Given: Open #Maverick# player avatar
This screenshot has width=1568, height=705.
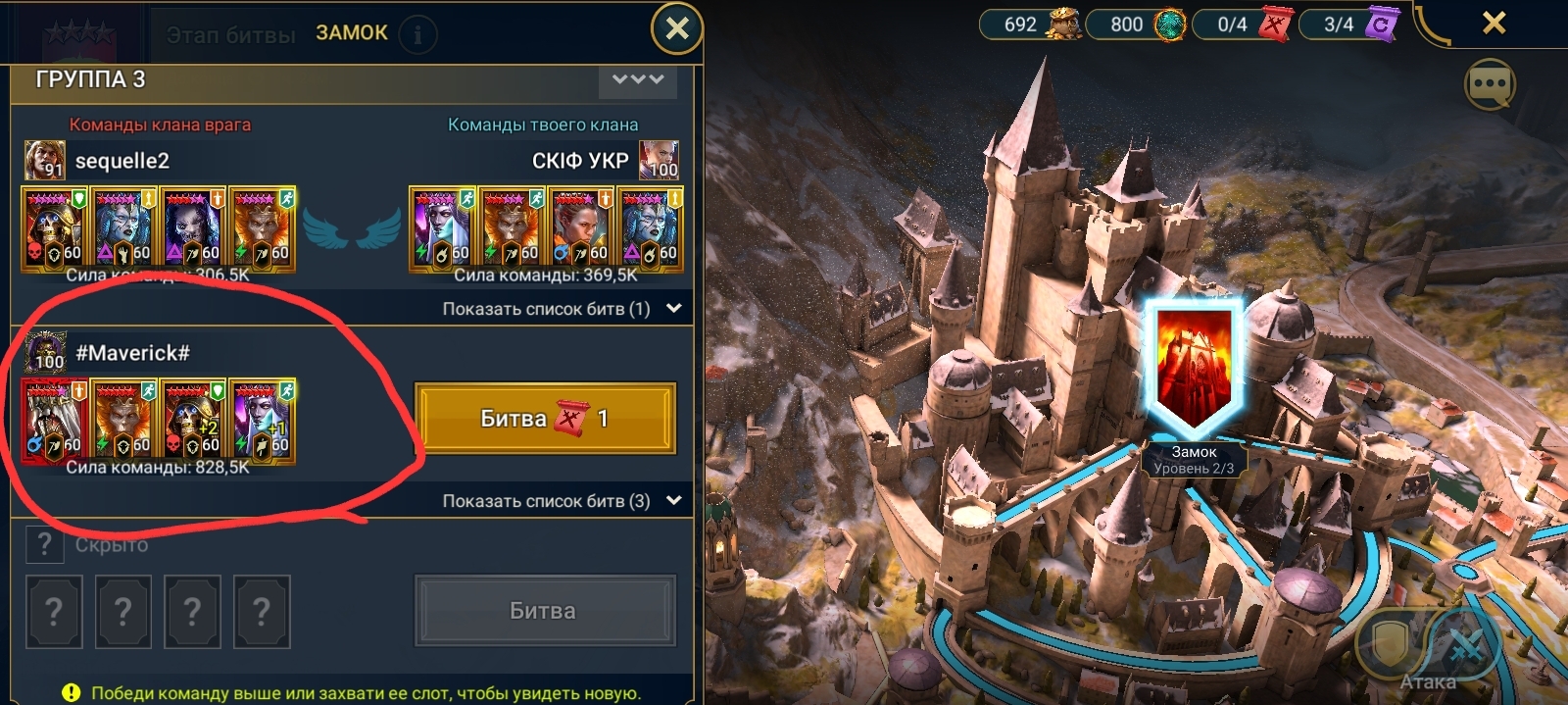Looking at the screenshot, I should pos(45,351).
